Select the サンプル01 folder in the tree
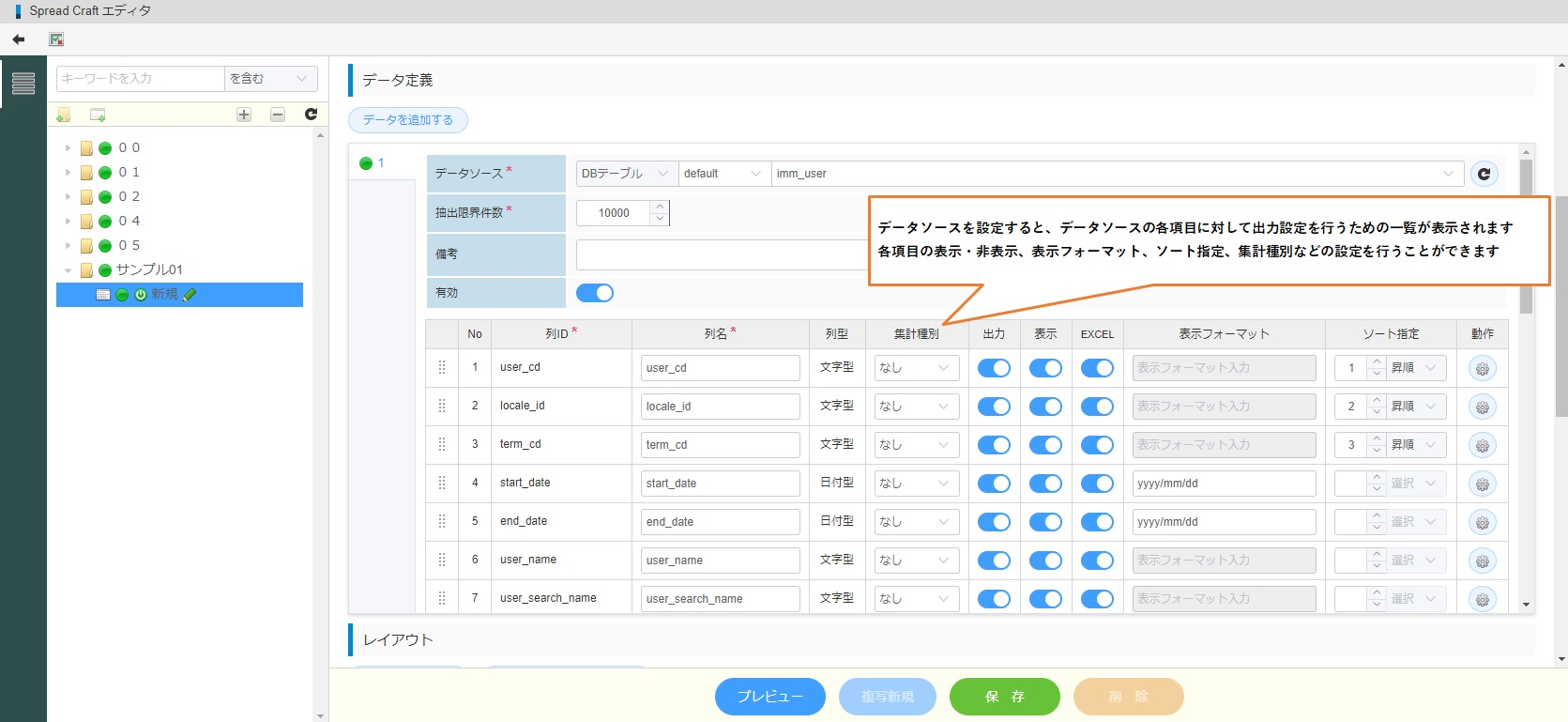 tap(149, 269)
